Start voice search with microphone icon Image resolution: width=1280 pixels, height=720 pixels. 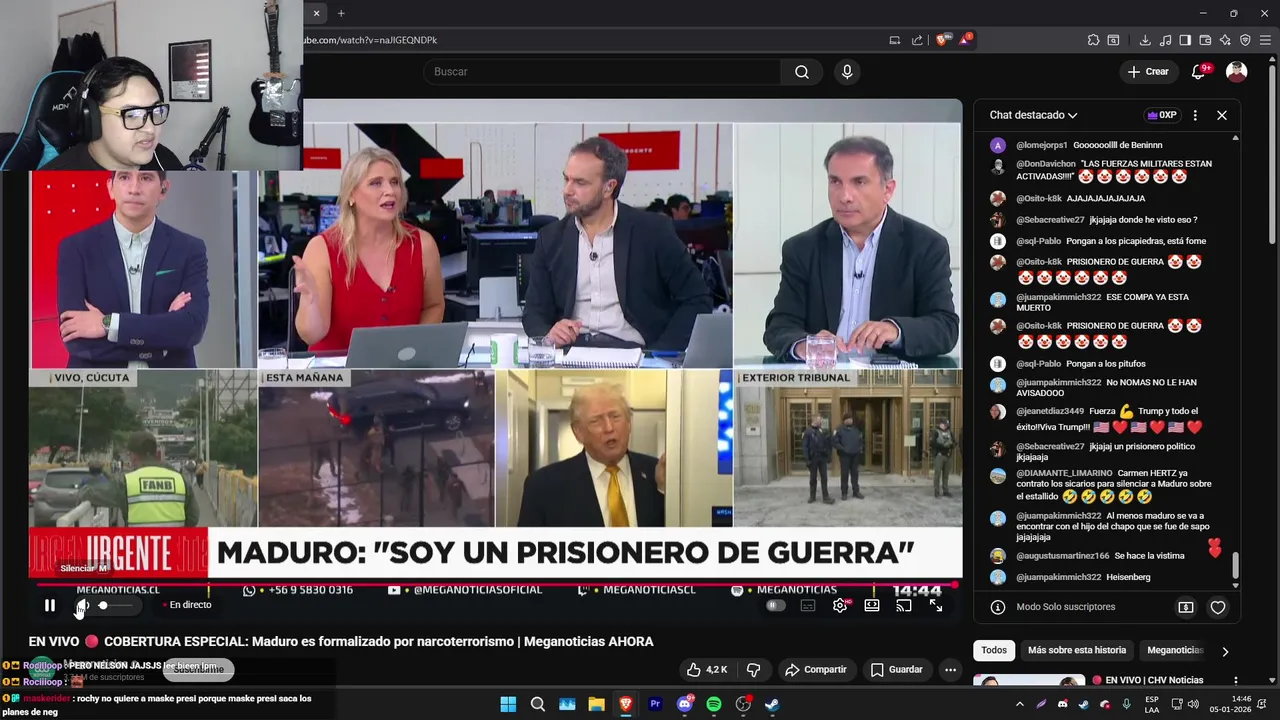click(x=847, y=72)
